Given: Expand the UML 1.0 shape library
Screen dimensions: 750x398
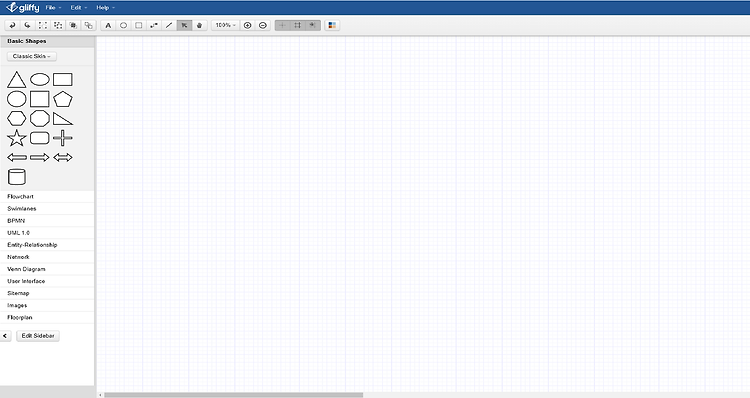Looking at the screenshot, I should [47, 233].
